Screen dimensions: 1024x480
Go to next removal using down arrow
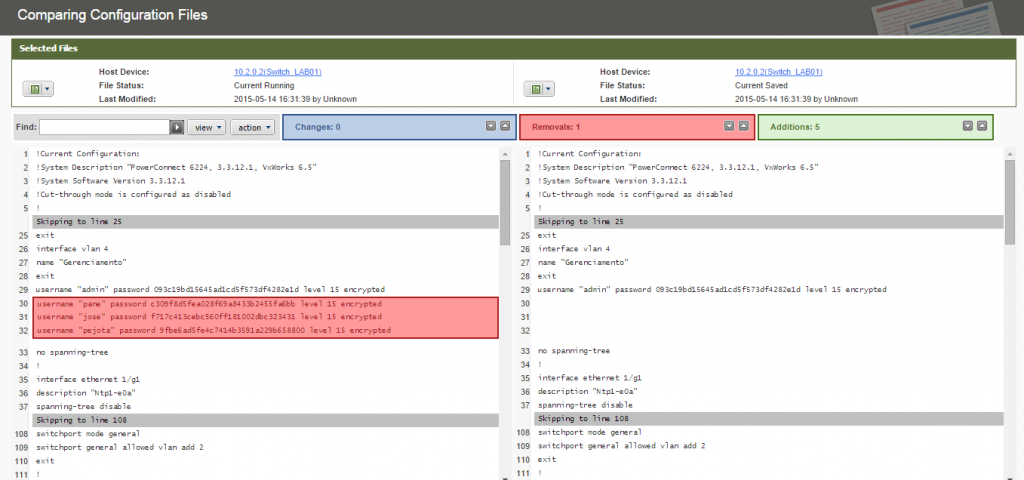(x=729, y=126)
